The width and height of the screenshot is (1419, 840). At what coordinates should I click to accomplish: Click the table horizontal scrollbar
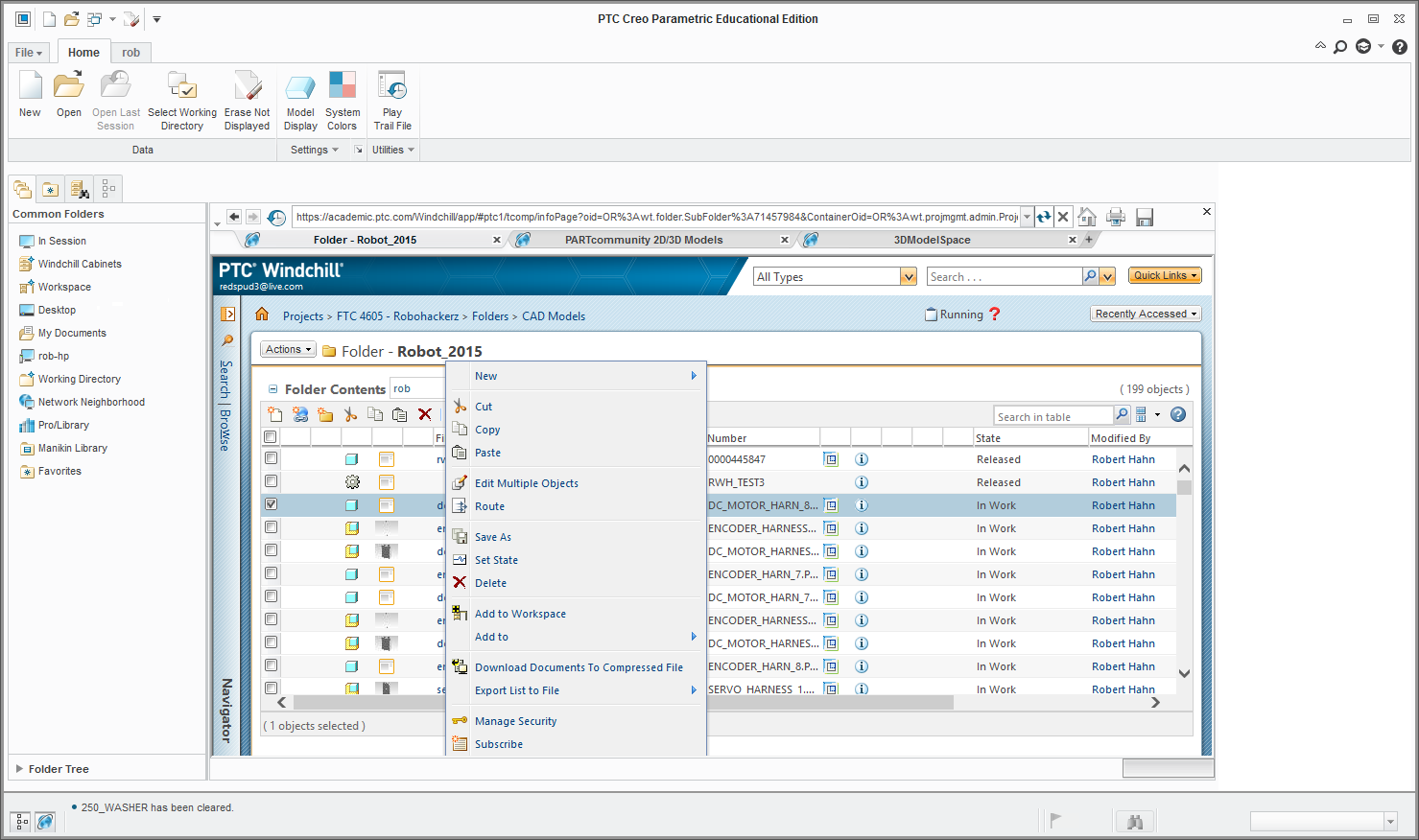[624, 702]
